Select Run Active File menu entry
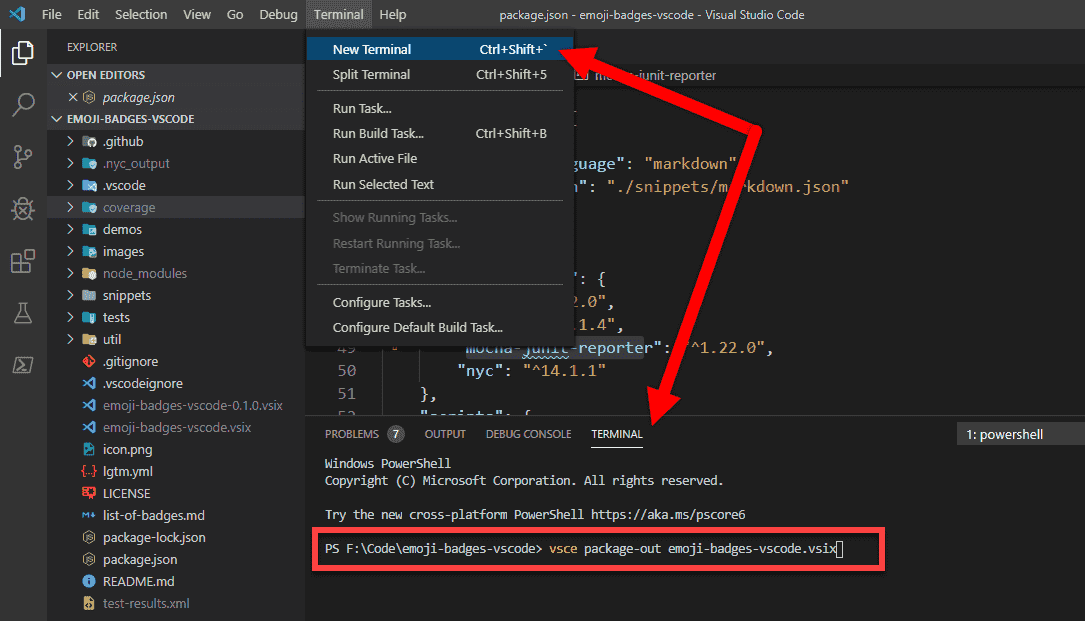 click(x=440, y=159)
